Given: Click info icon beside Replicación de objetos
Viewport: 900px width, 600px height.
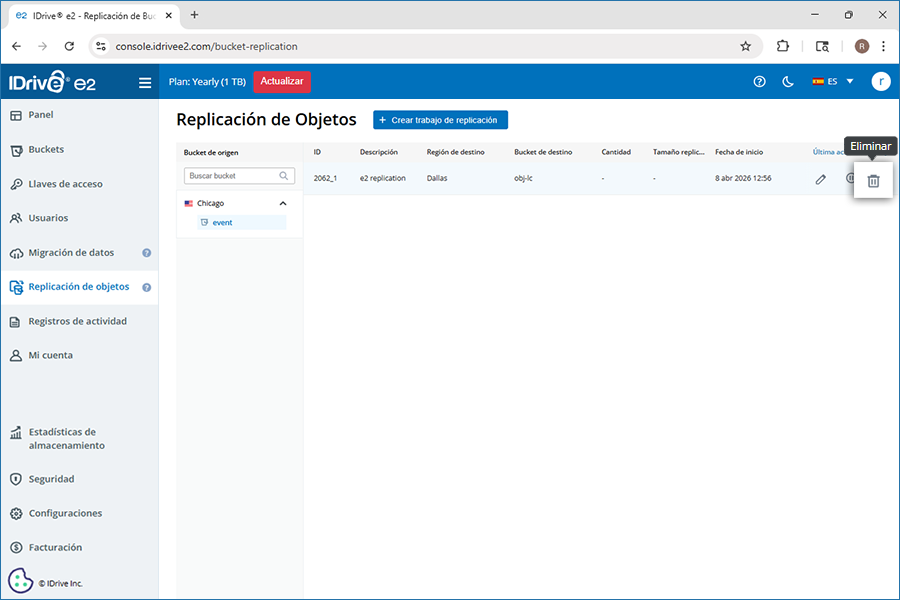Looking at the screenshot, I should 147,287.
